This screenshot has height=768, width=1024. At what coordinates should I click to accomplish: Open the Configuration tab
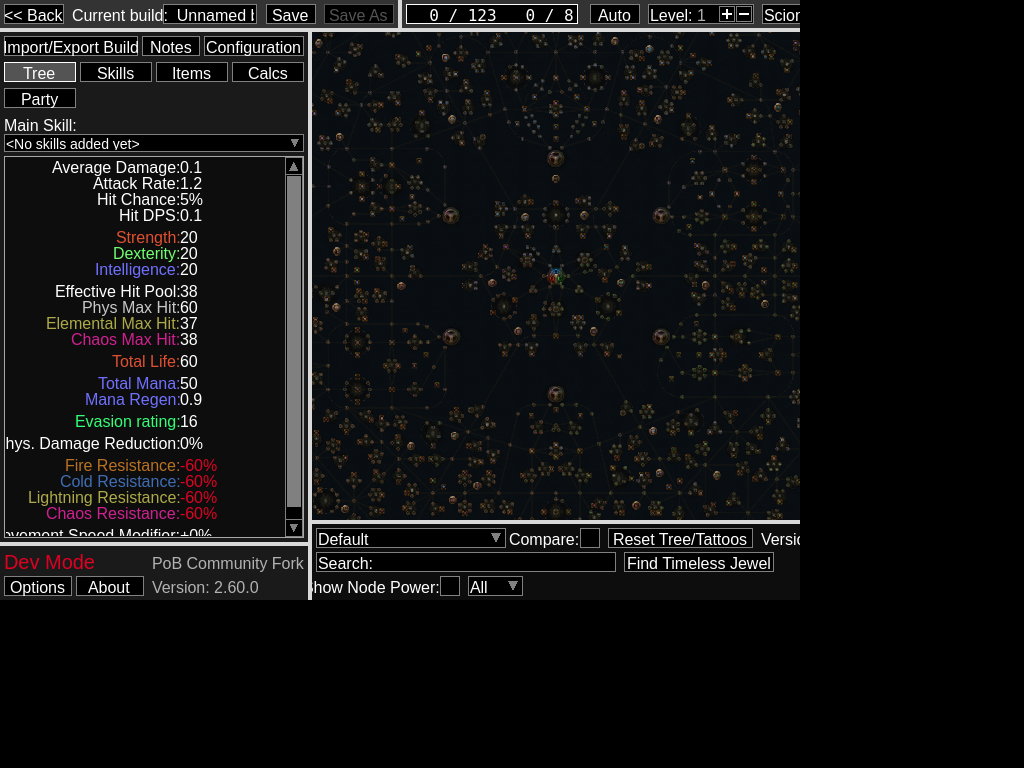tap(253, 46)
